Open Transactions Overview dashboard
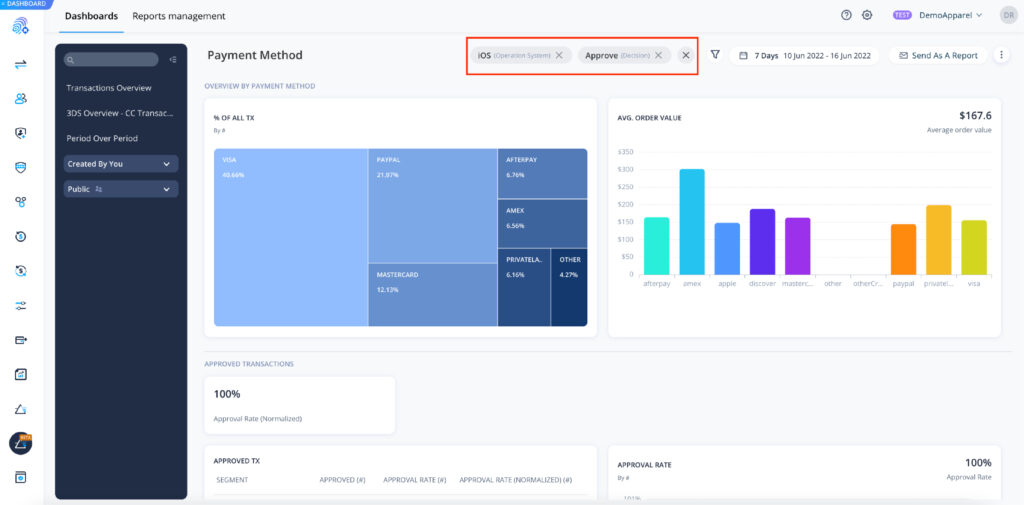 pyautogui.click(x=109, y=88)
